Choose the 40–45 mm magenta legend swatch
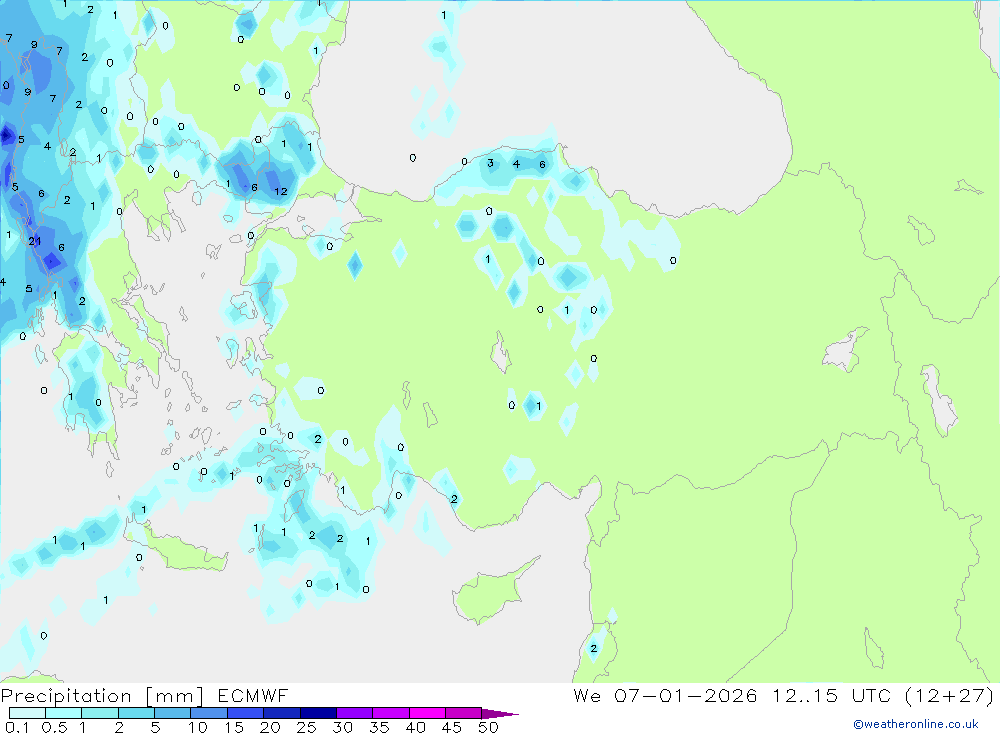Viewport: 1000px width, 733px height. [x=427, y=713]
